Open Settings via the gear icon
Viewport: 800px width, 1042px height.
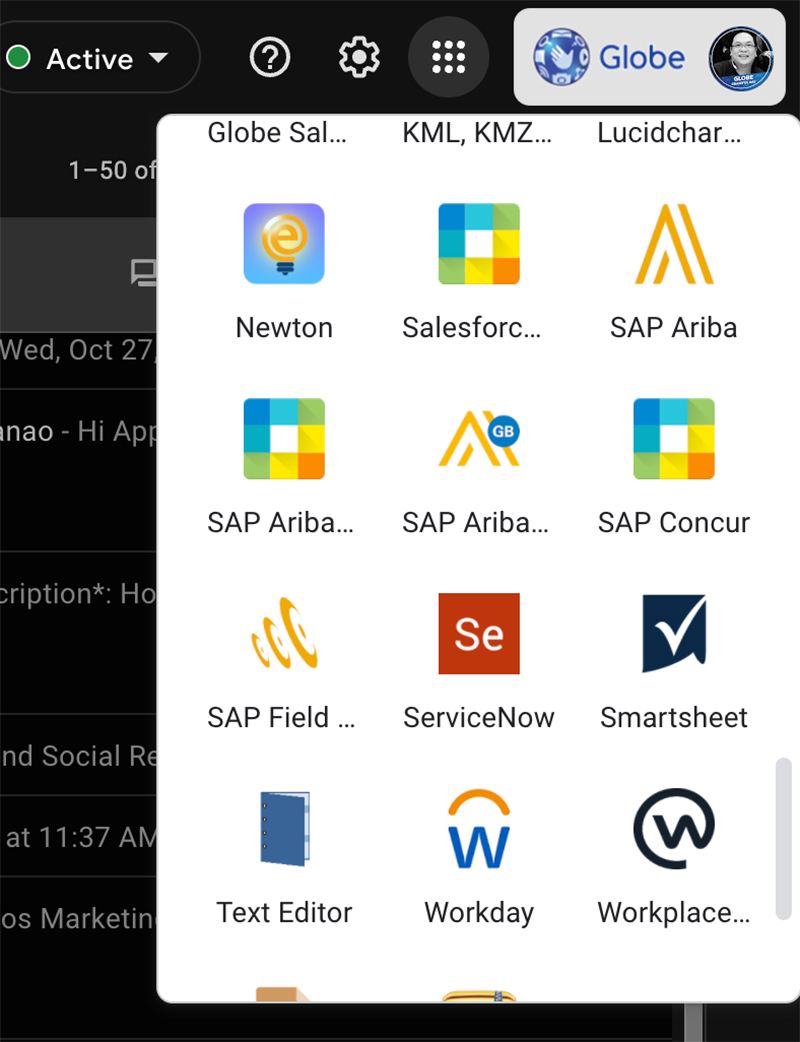[359, 57]
